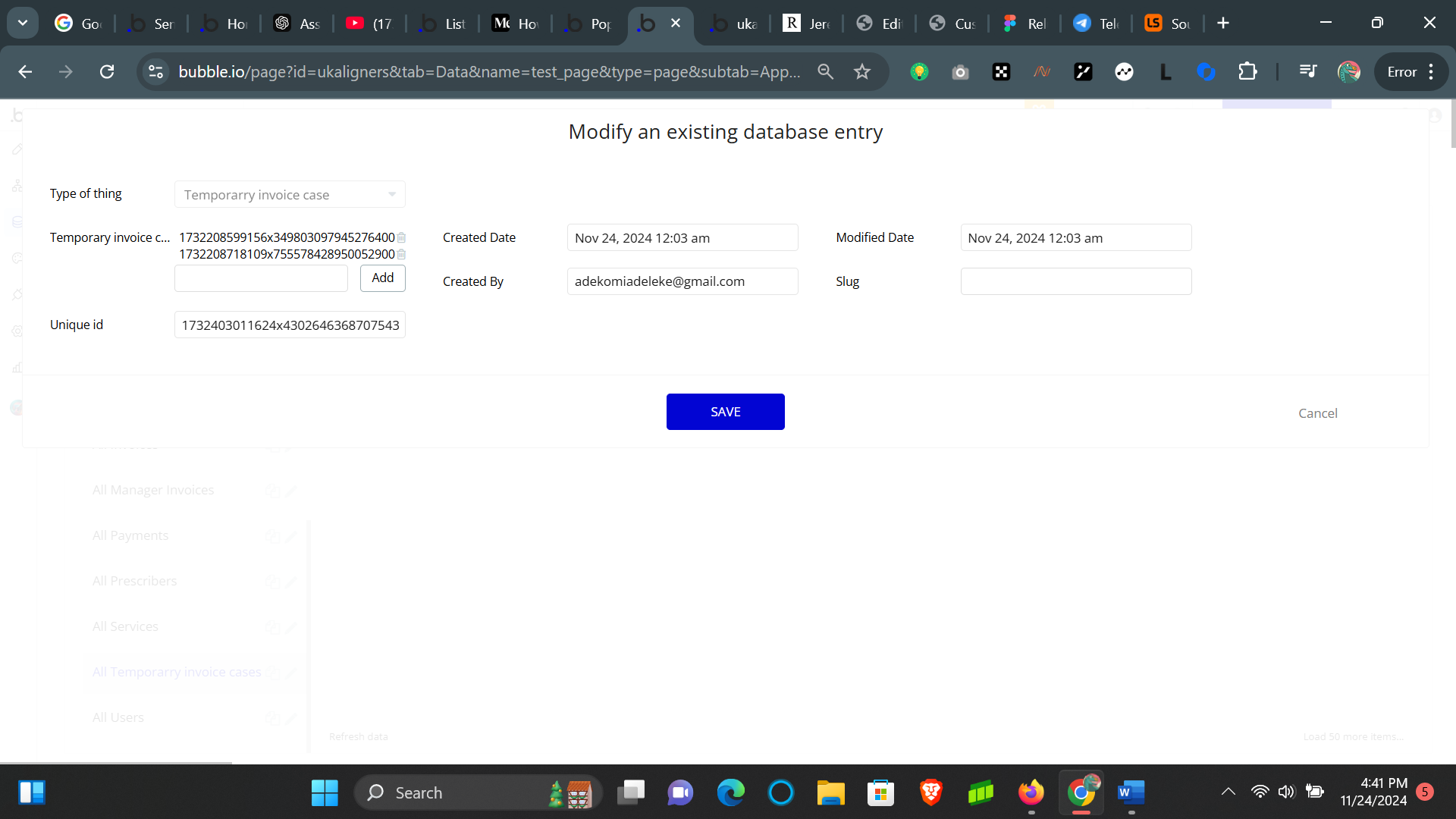This screenshot has height=819, width=1456.
Task: Open a new browser tab
Action: click(1222, 24)
